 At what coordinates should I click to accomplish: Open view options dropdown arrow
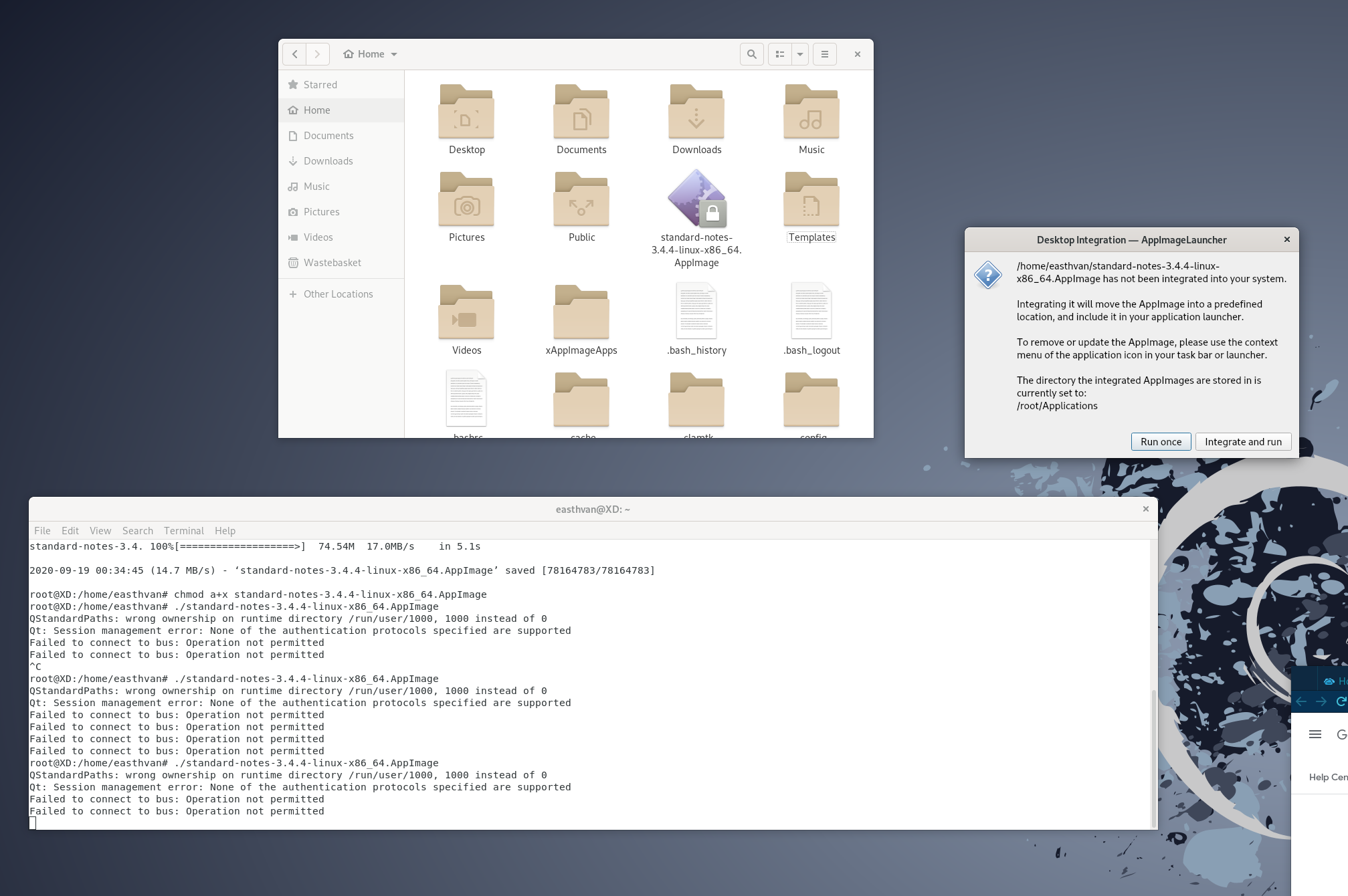(800, 54)
